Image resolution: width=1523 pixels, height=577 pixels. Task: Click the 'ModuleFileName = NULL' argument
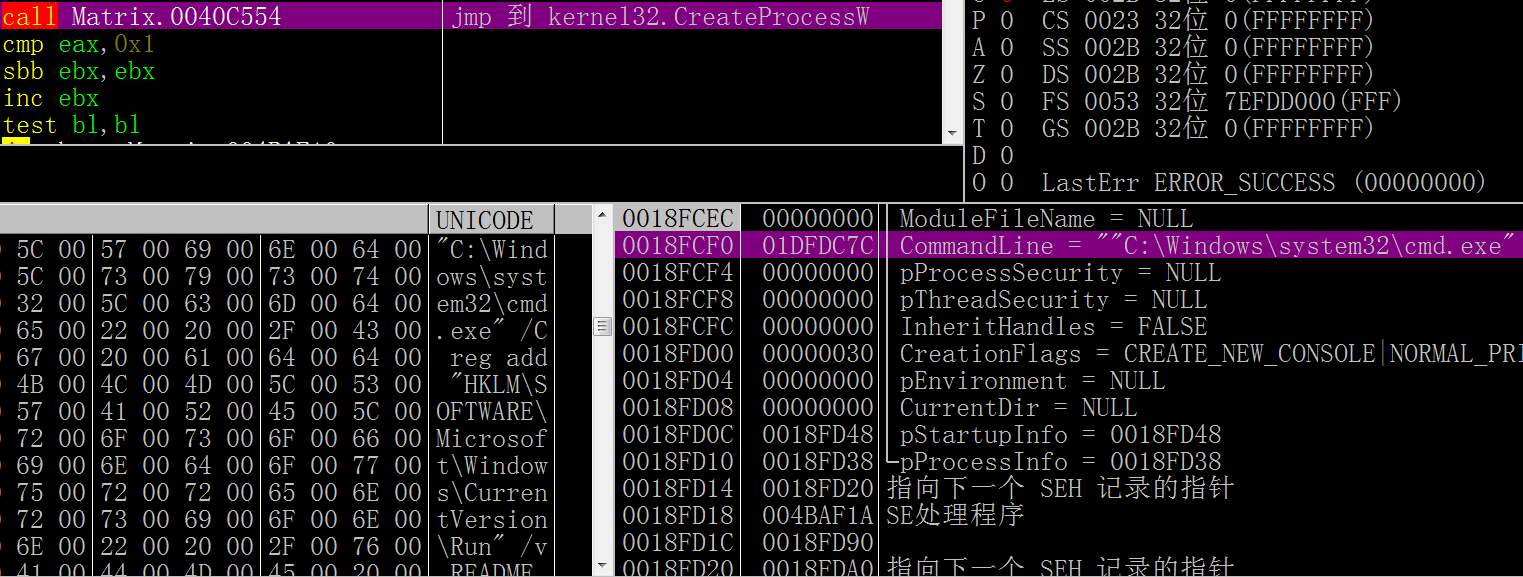[x=1046, y=218]
